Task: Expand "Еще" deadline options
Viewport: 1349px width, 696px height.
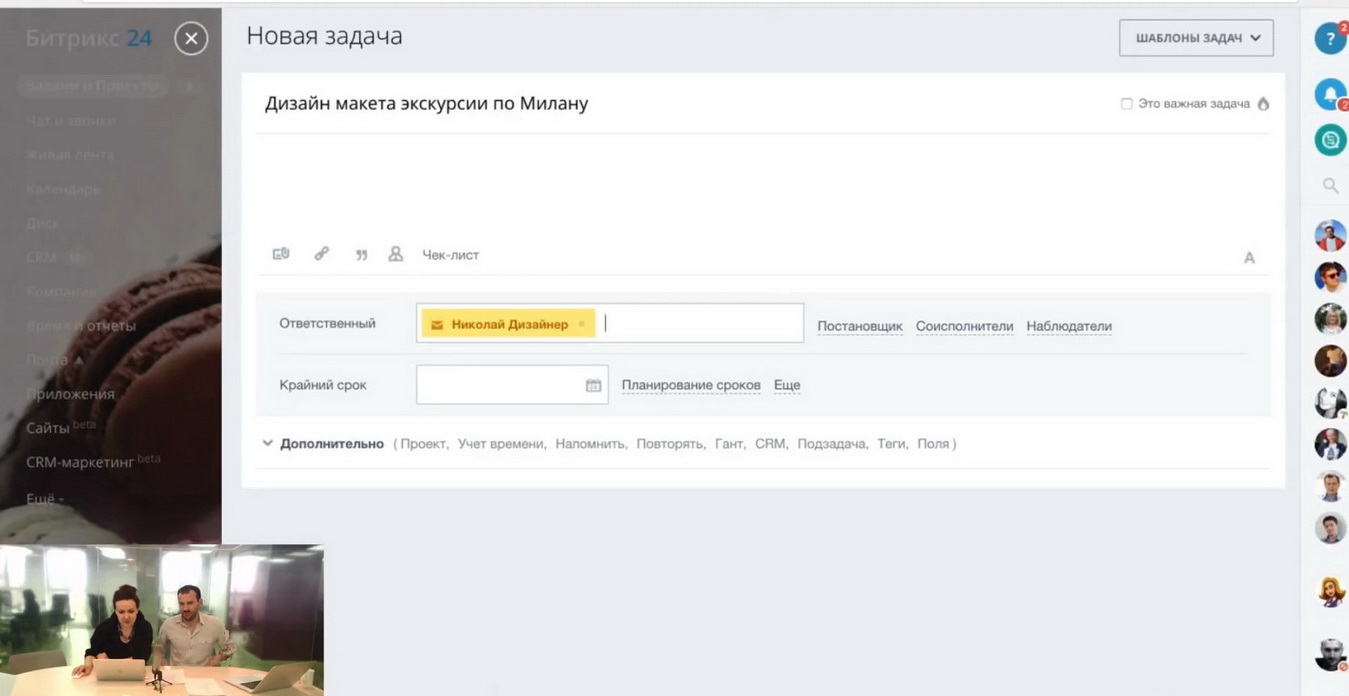Action: point(787,385)
